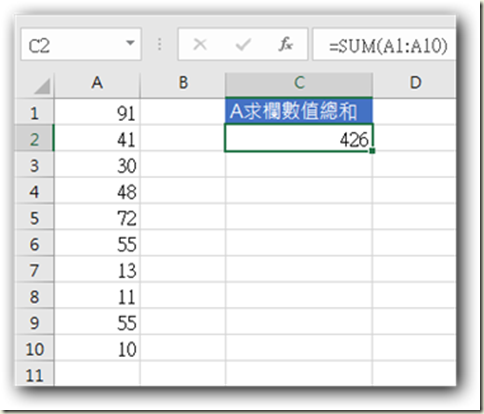Click the fill handle of cell C2

tap(372, 151)
